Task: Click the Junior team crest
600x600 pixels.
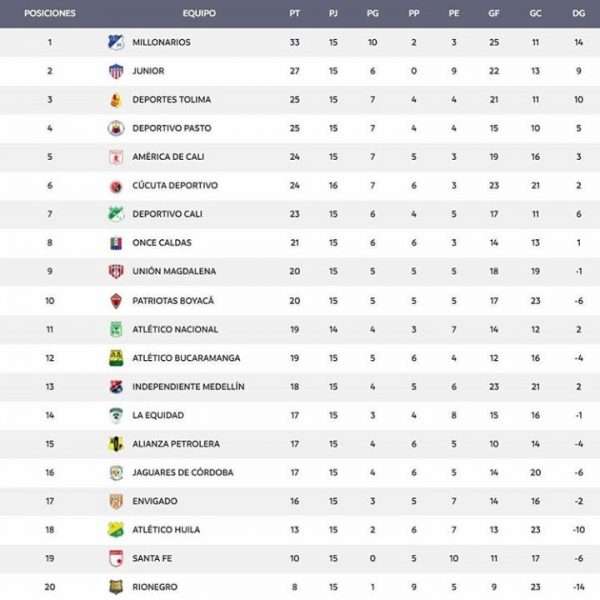Action: coord(116,71)
